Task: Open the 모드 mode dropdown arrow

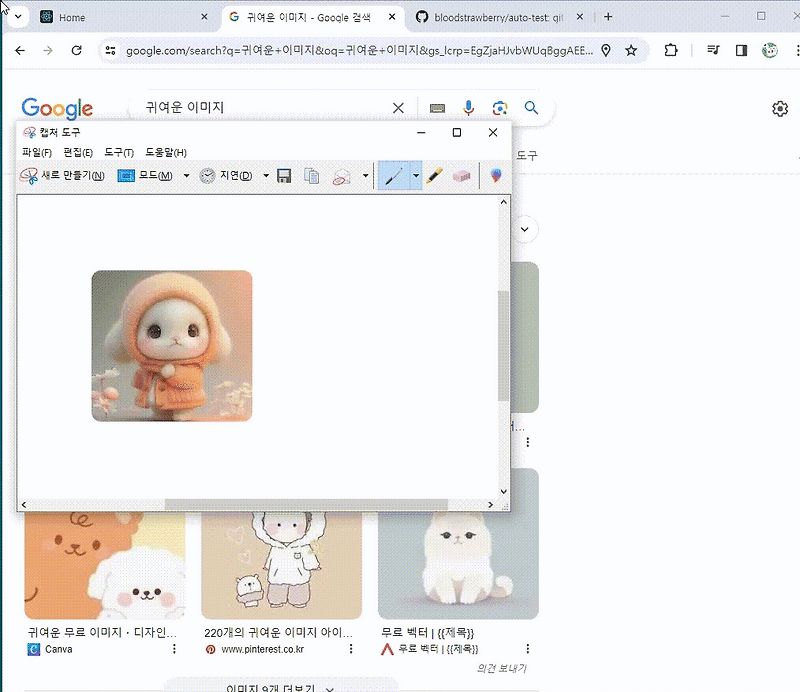Action: (x=187, y=175)
